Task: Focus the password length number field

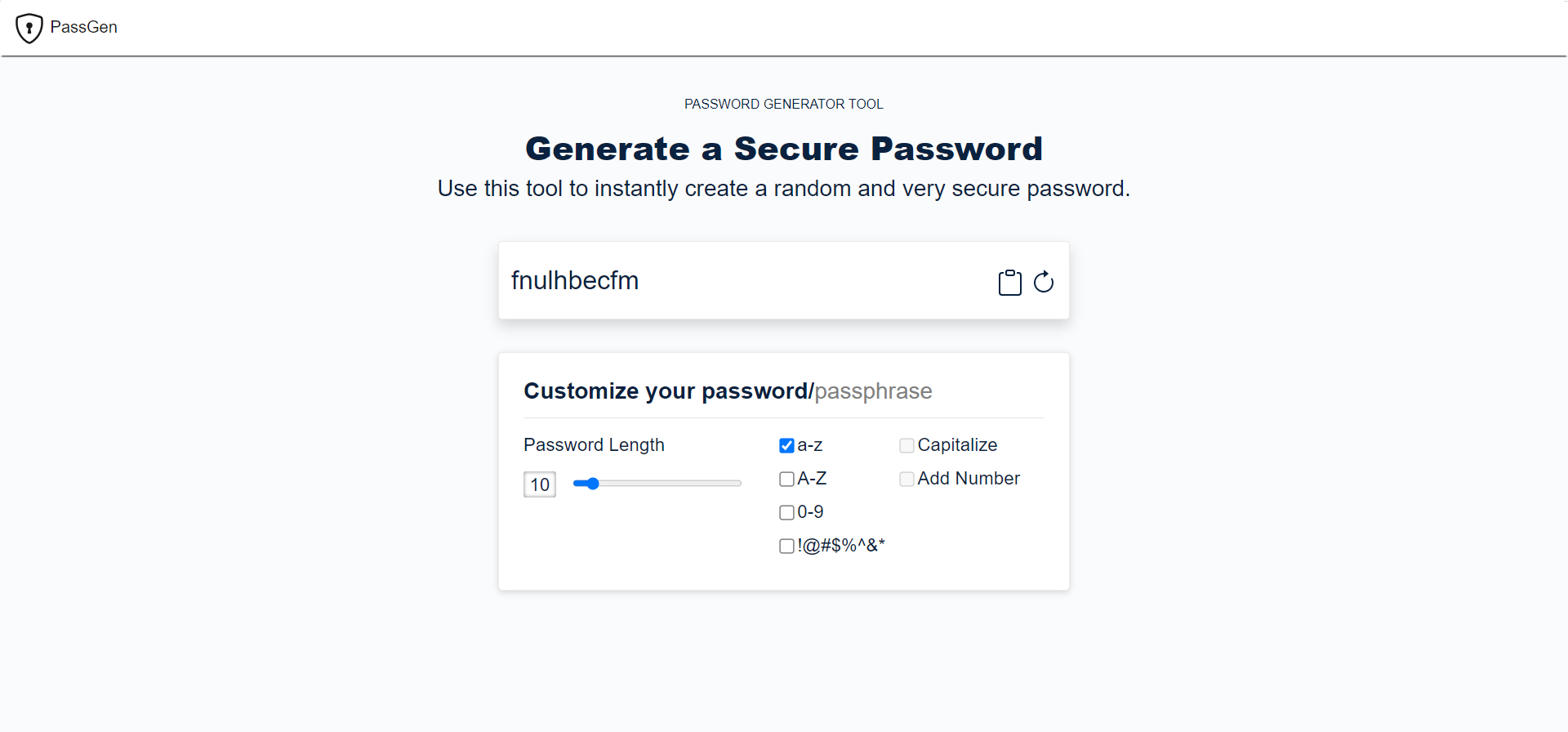Action: (540, 484)
